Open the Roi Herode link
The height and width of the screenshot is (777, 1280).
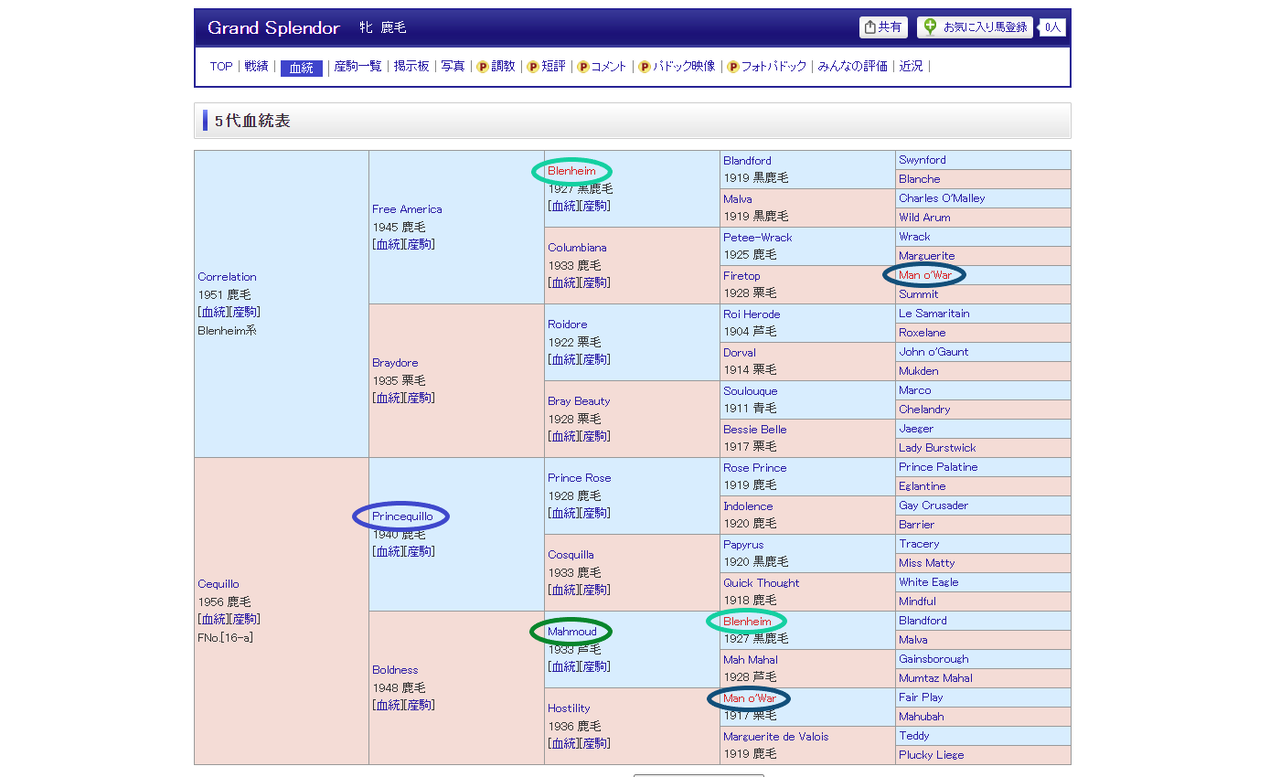point(752,315)
